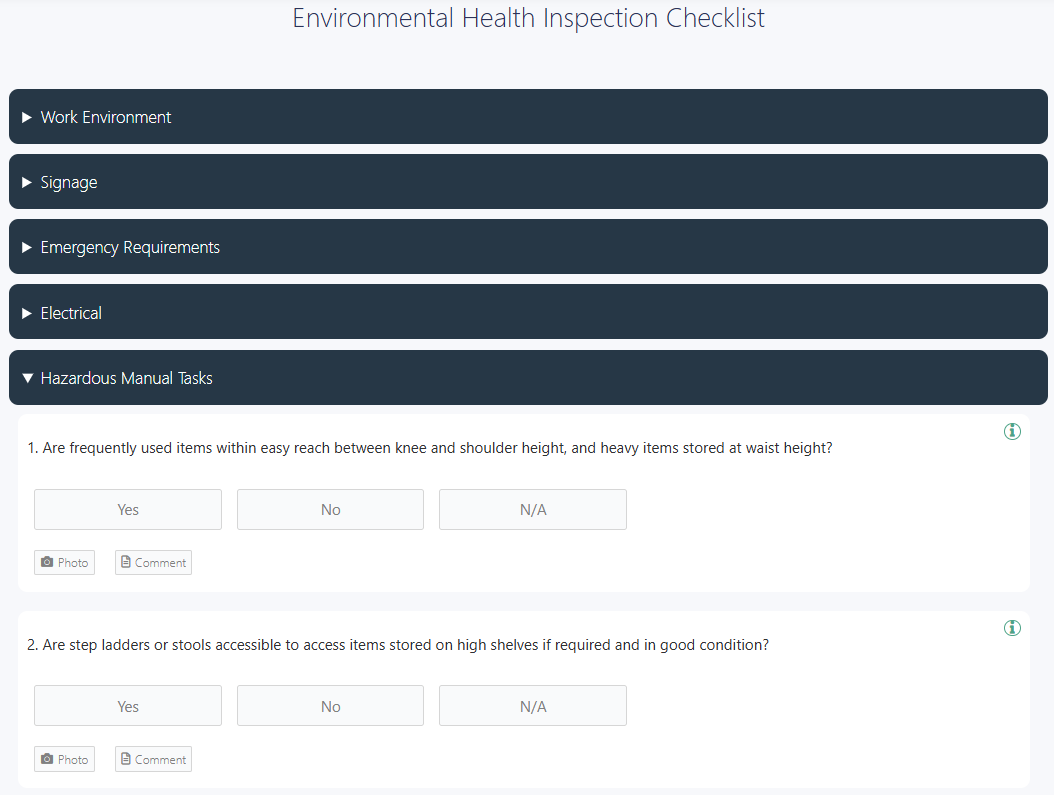Image resolution: width=1054 pixels, height=795 pixels.
Task: Expand the Signage section
Action: coord(528,182)
